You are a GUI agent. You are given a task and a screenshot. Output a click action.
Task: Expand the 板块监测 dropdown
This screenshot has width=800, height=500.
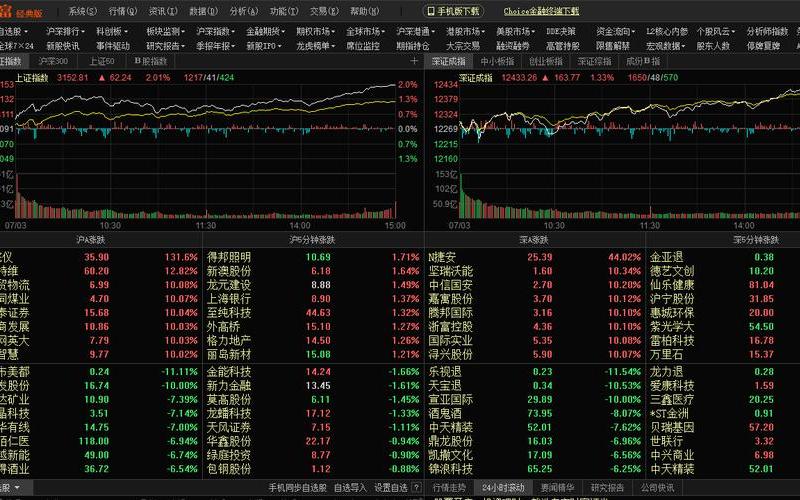(165, 32)
